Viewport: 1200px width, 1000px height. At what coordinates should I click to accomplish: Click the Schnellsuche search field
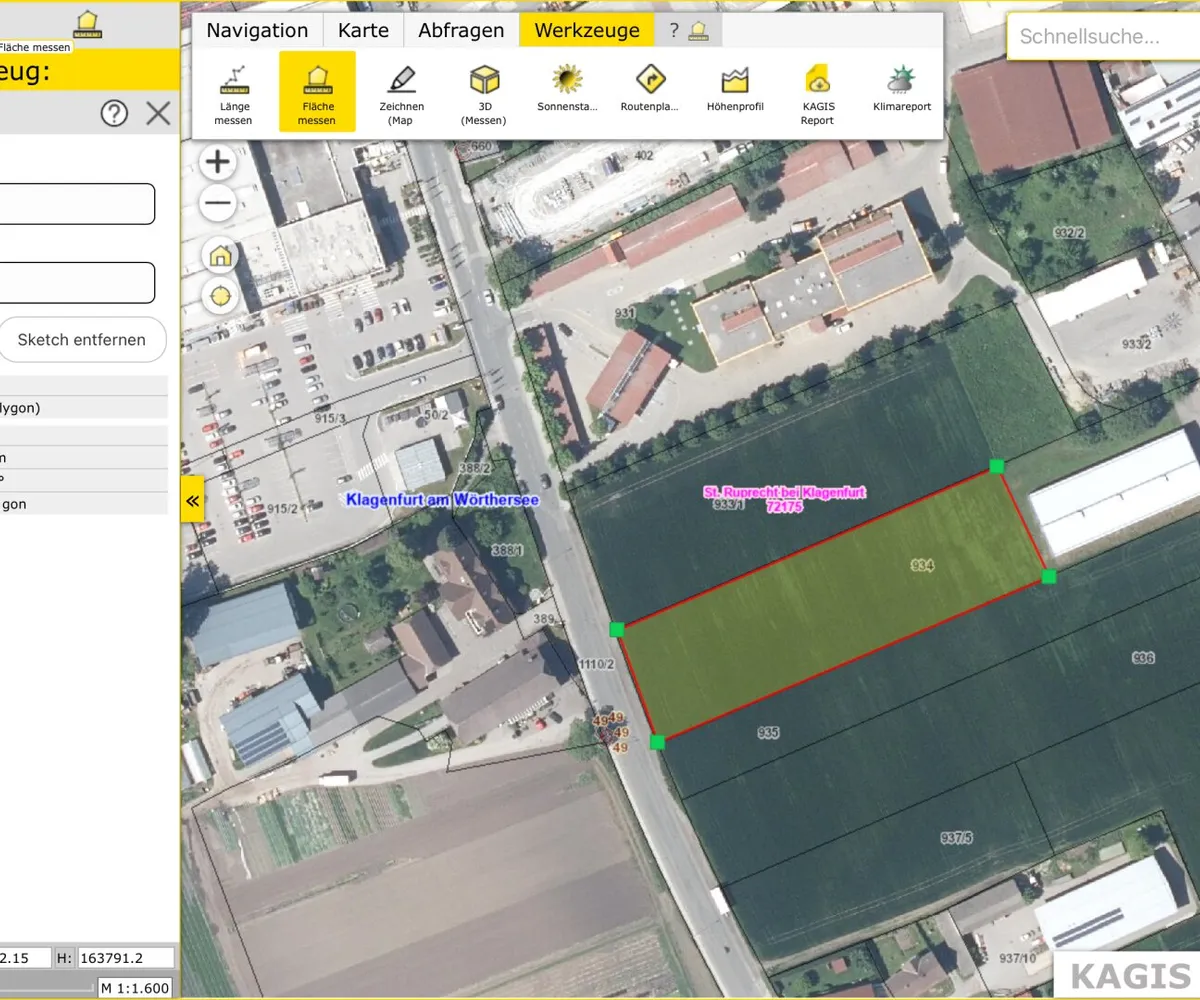click(x=1100, y=38)
